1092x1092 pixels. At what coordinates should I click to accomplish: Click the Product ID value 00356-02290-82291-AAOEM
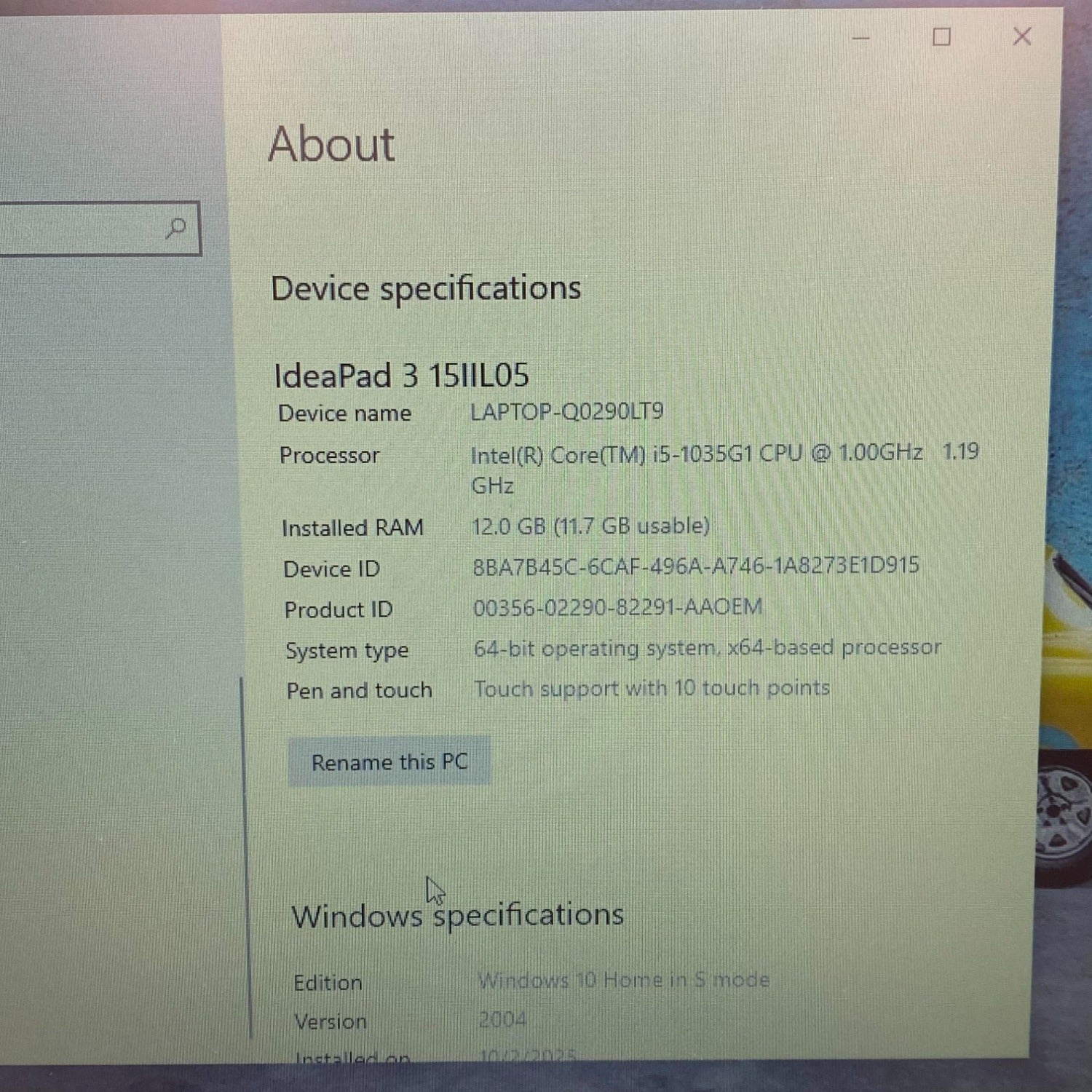point(617,607)
